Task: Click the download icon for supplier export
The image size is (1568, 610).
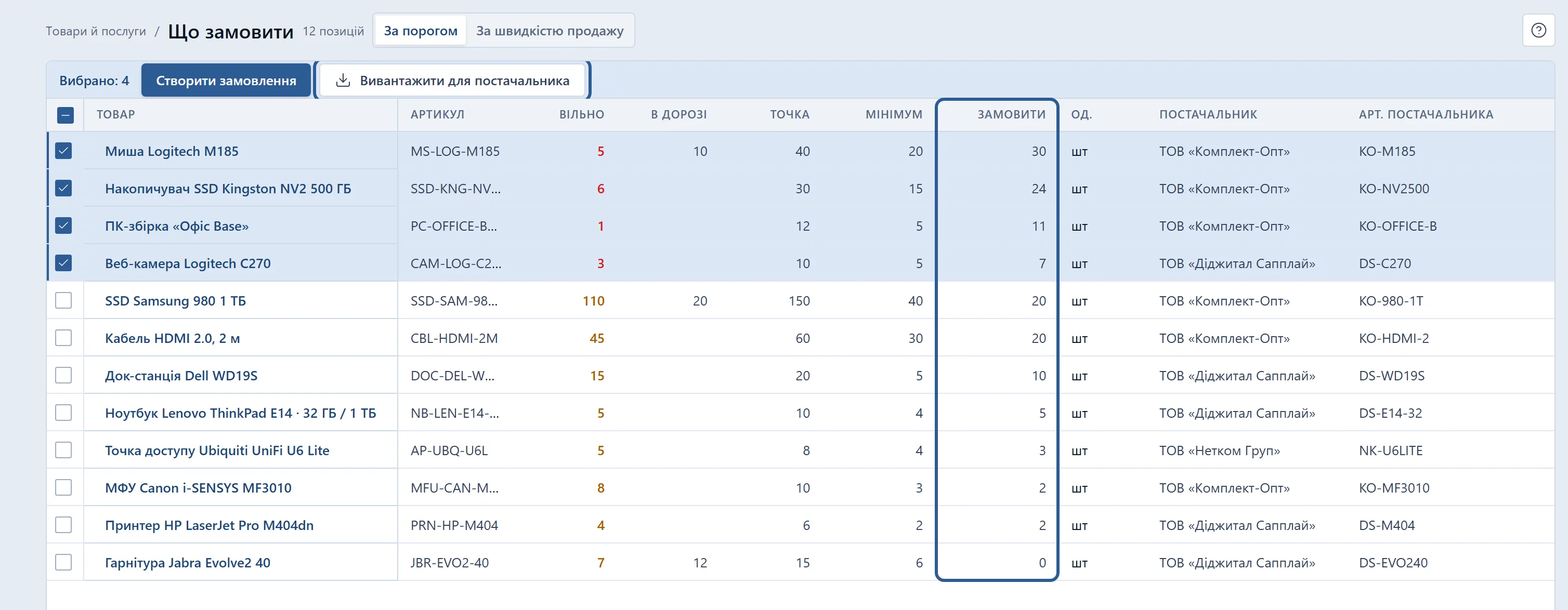Action: [343, 81]
